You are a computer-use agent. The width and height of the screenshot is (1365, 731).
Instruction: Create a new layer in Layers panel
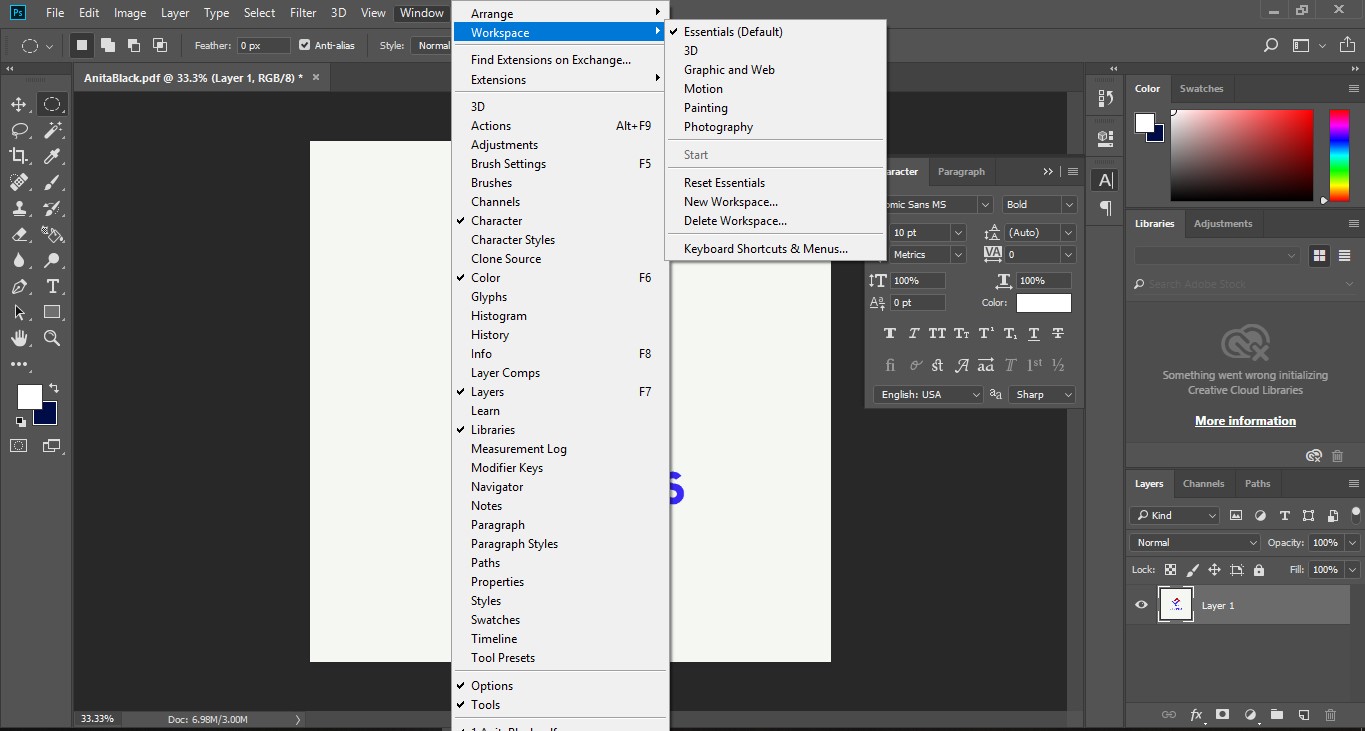tap(1302, 714)
